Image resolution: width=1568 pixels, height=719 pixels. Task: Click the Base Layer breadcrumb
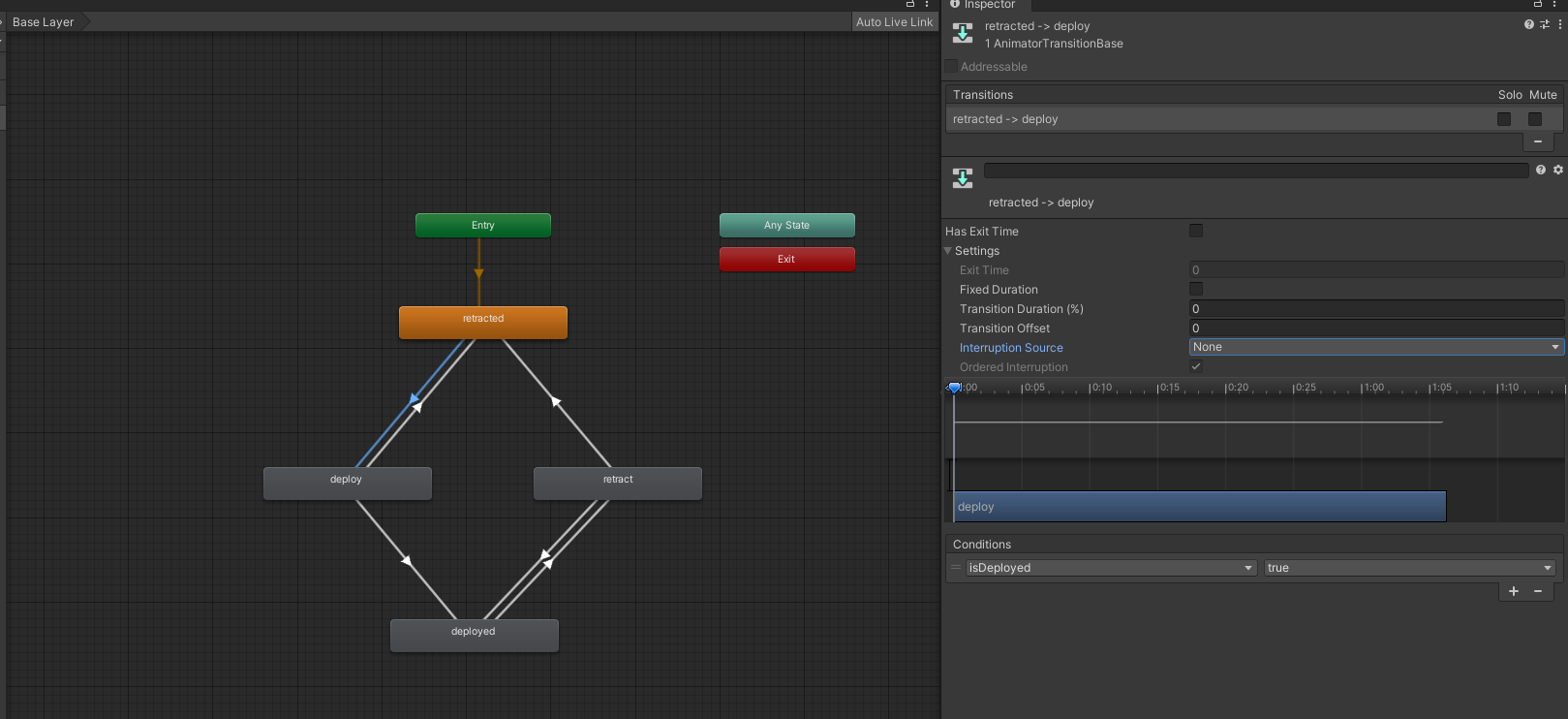(x=43, y=22)
